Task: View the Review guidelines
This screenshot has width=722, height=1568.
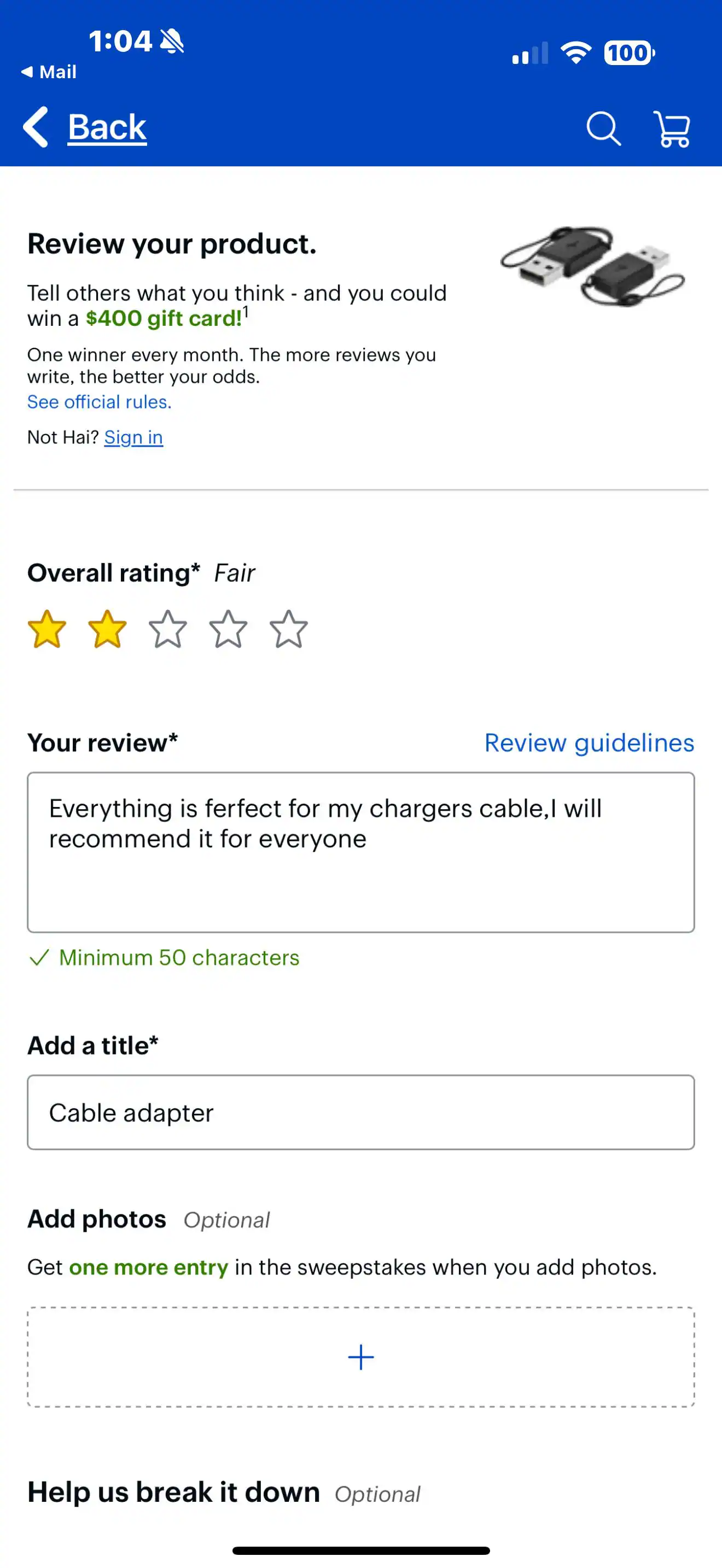Action: (x=589, y=742)
